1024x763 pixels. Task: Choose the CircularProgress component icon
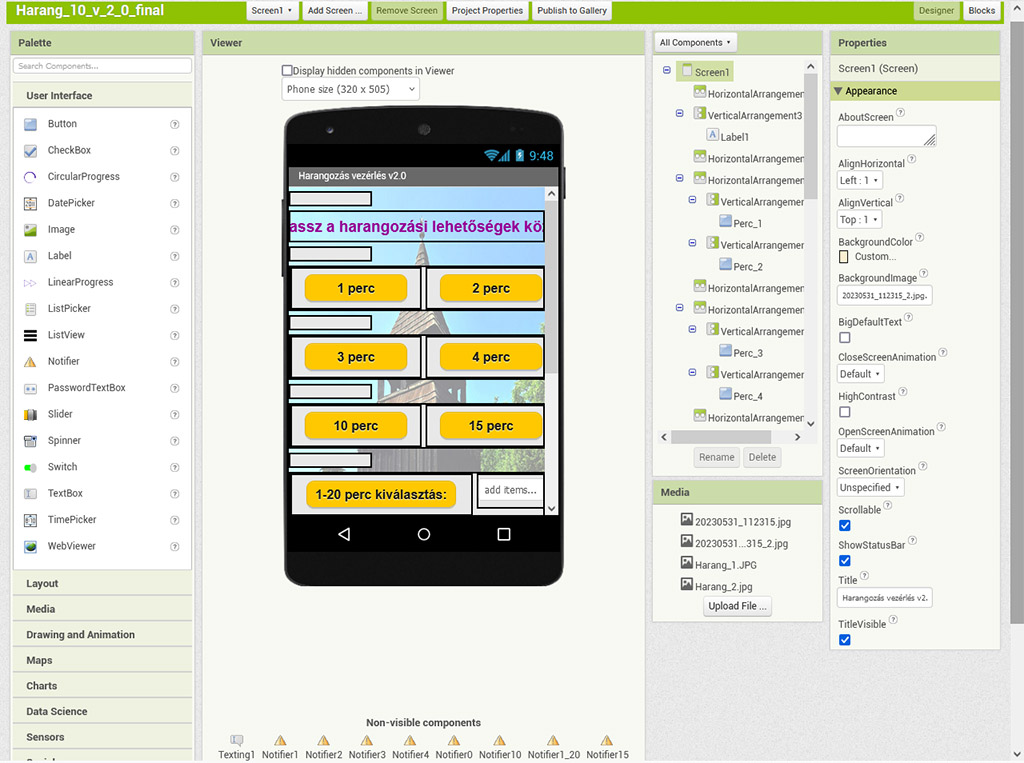pyautogui.click(x=30, y=177)
